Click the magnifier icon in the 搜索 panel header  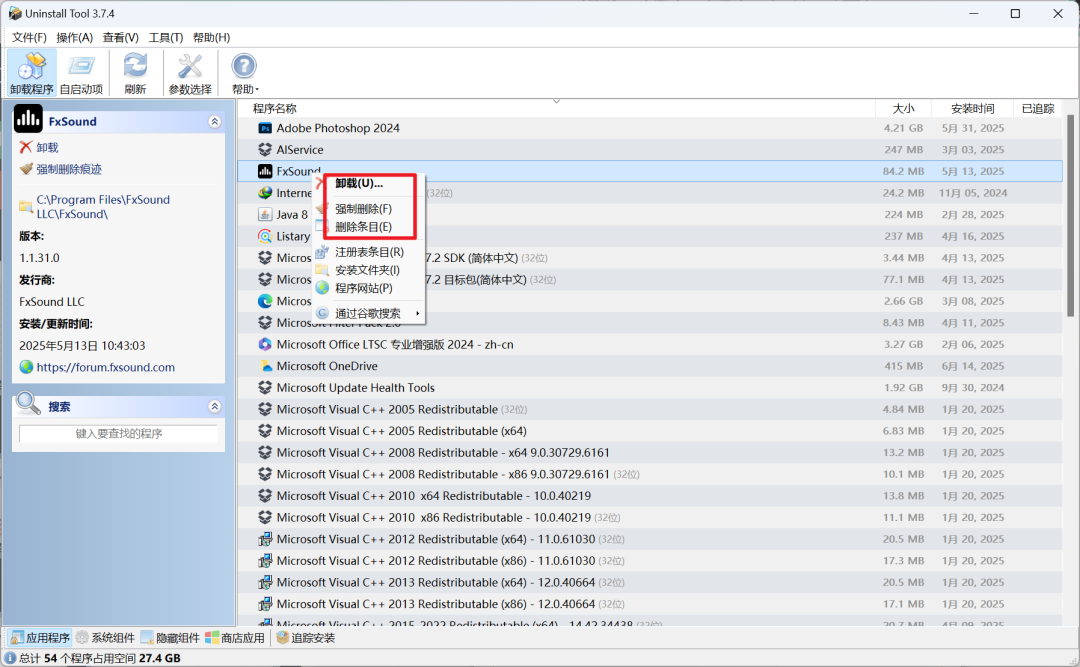tap(28, 403)
